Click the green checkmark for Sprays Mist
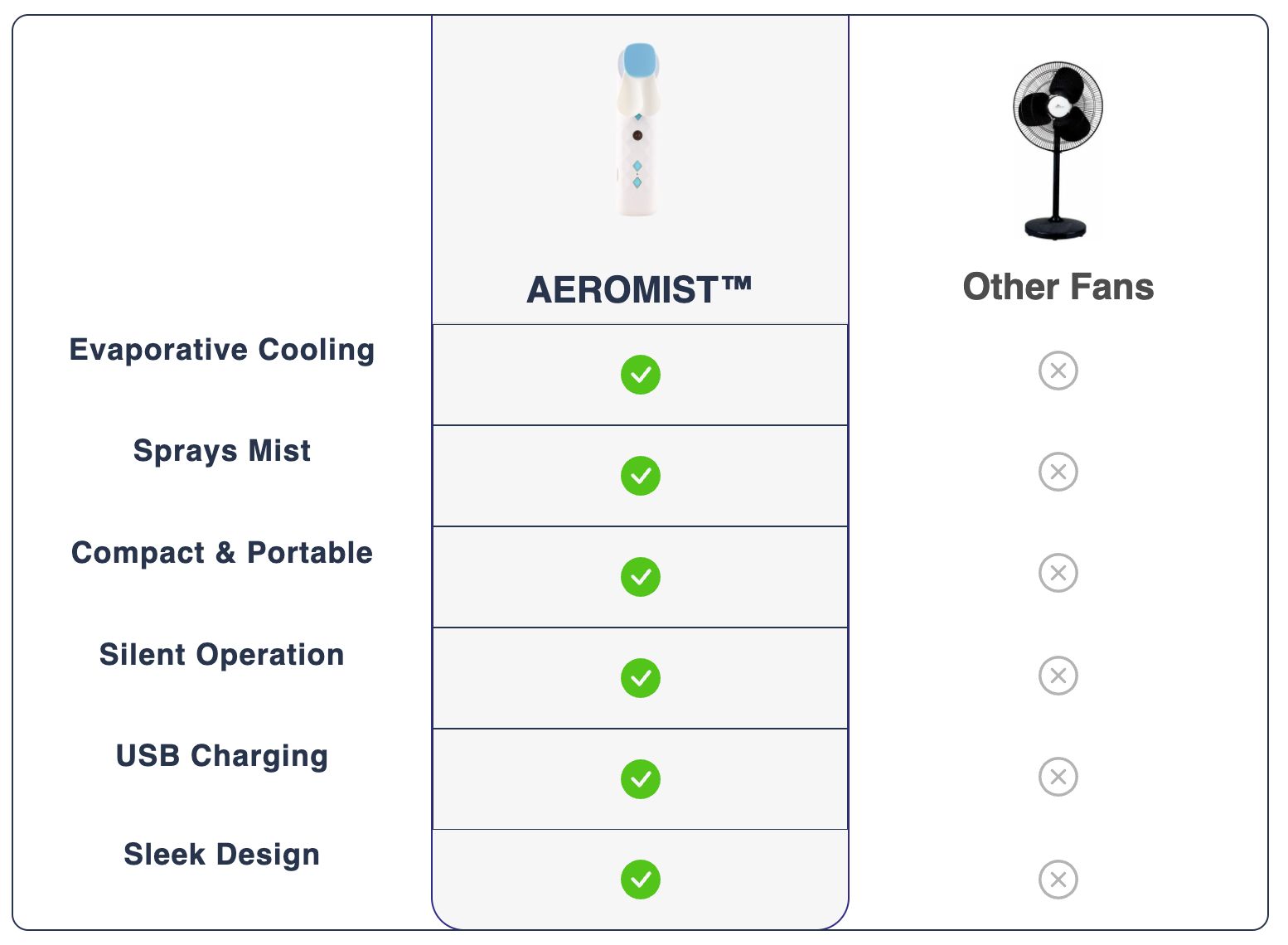 (641, 476)
